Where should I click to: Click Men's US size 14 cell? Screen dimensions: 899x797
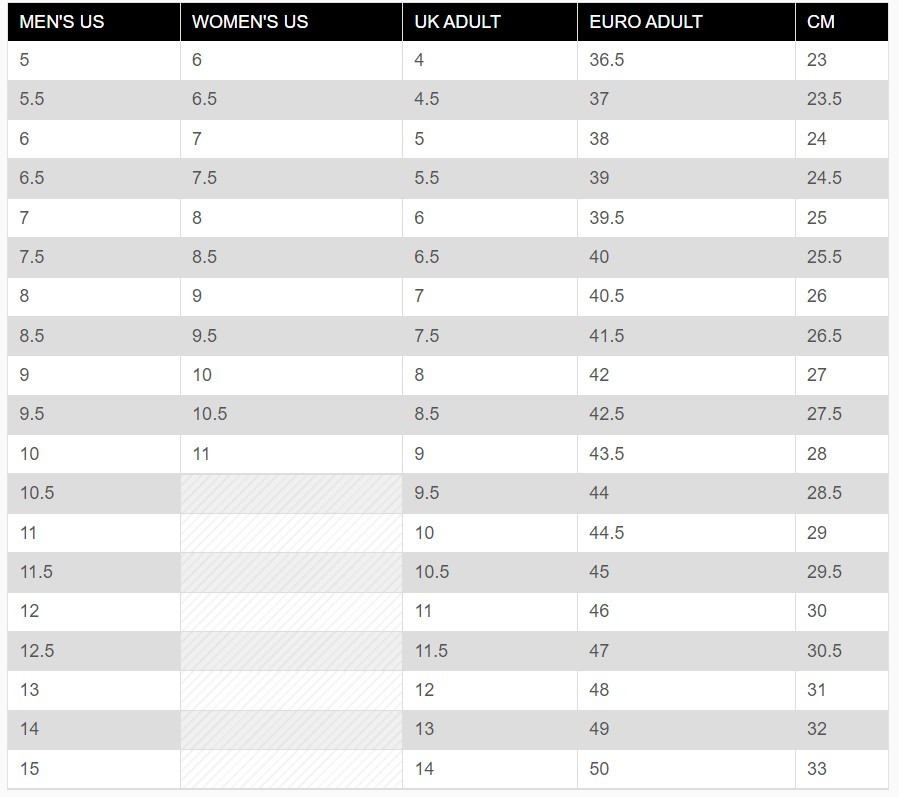(x=94, y=729)
